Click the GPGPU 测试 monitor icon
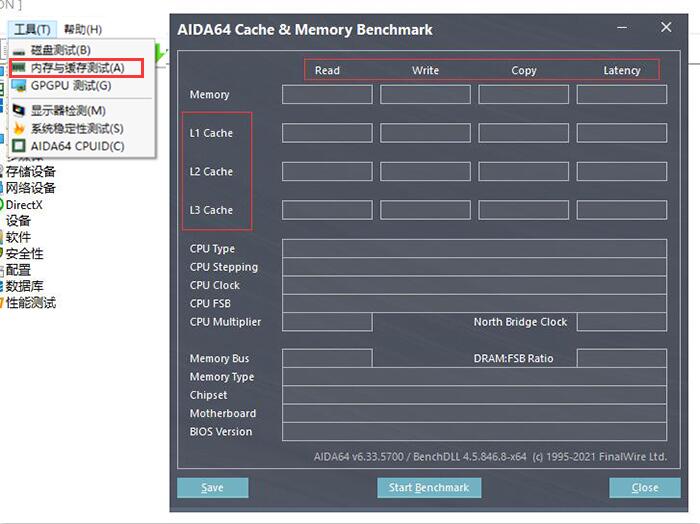The width and height of the screenshot is (700, 524). point(19,86)
